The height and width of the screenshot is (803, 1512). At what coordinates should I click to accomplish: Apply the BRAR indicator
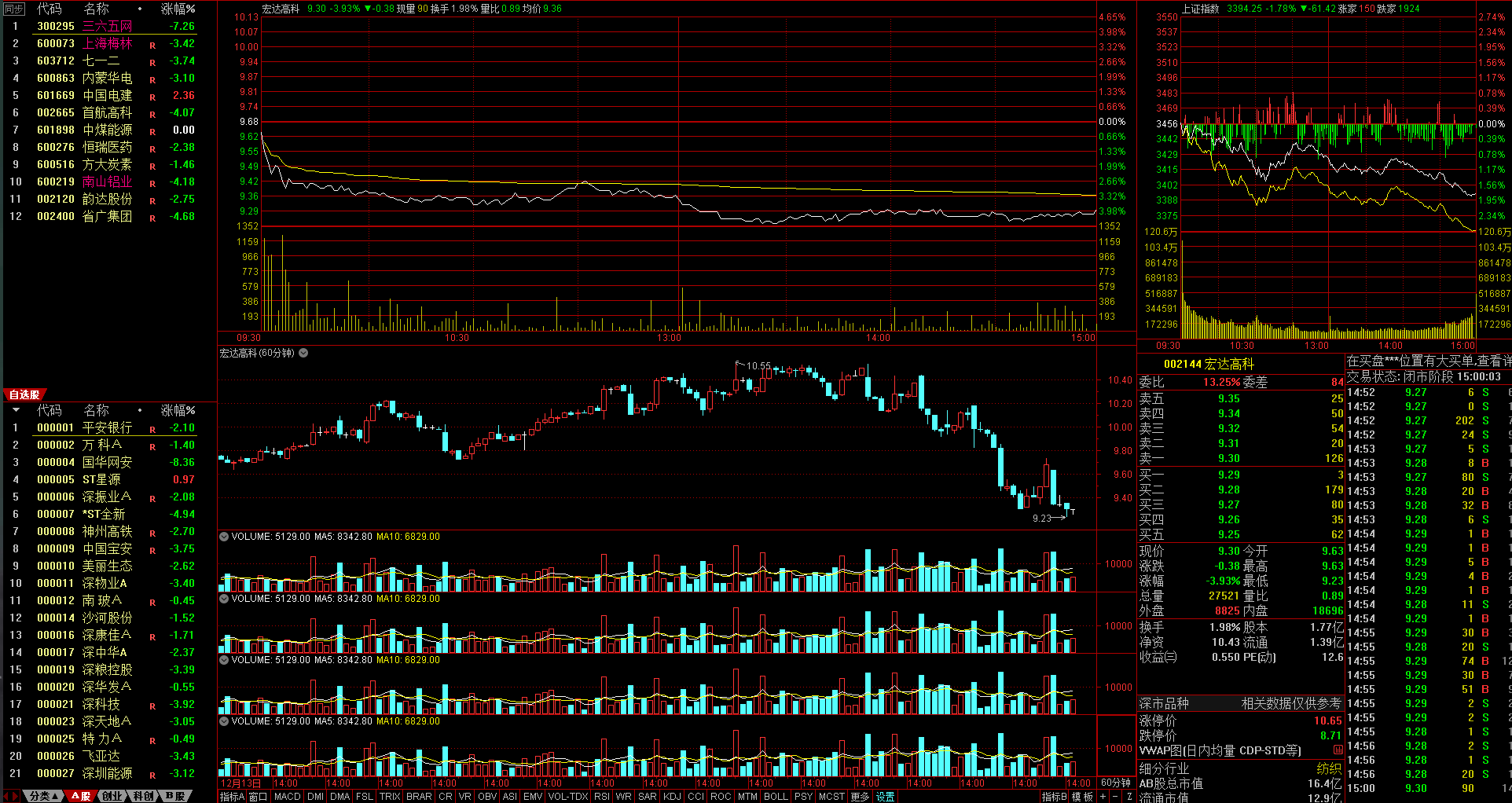pyautogui.click(x=419, y=796)
